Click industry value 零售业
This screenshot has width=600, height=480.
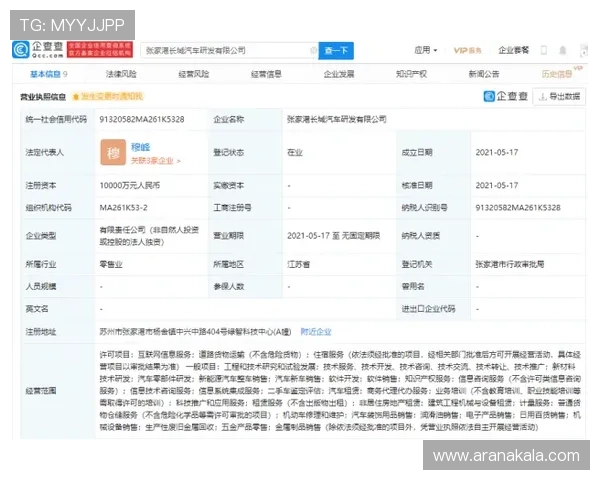[111, 264]
